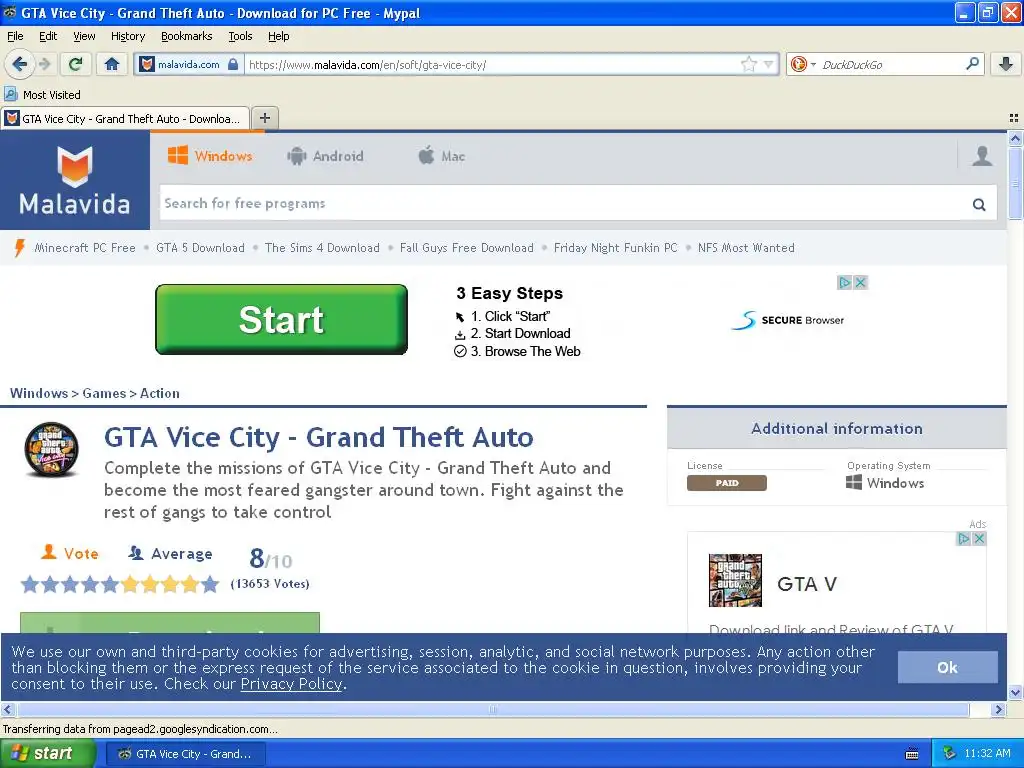Click the horizontal scrollbar left arrow
The image size is (1024, 768).
coord(8,709)
